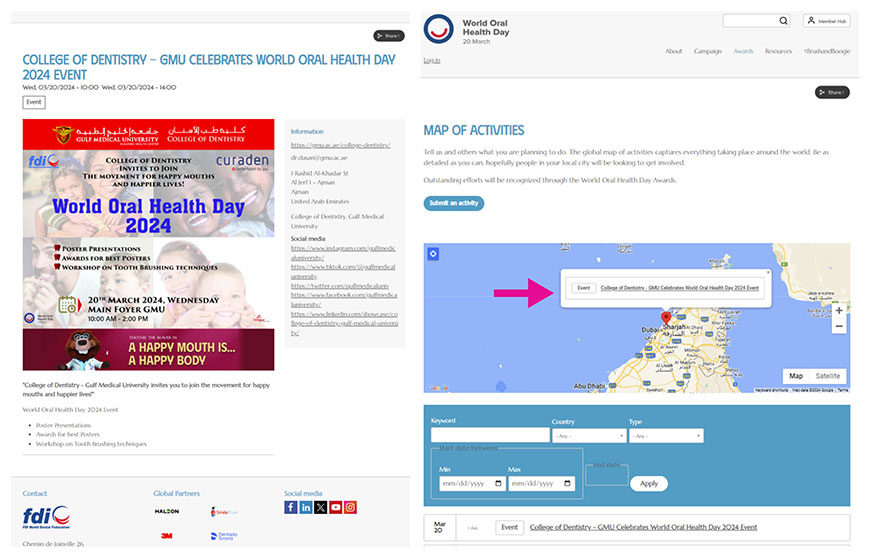870x558 pixels.
Task: Open the twitter.com/gulfmedicaluniv link
Action: (x=340, y=286)
